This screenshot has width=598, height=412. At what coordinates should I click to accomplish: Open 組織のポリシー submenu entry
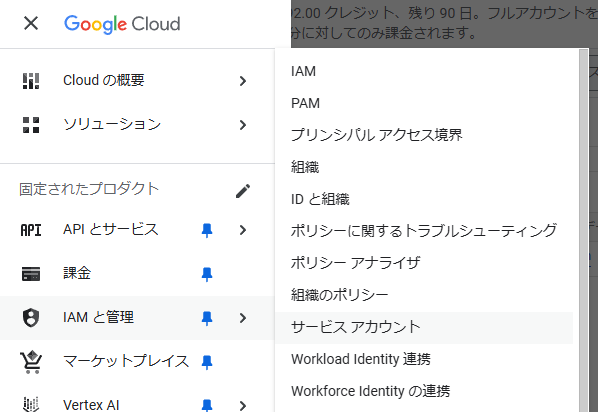coord(424,295)
